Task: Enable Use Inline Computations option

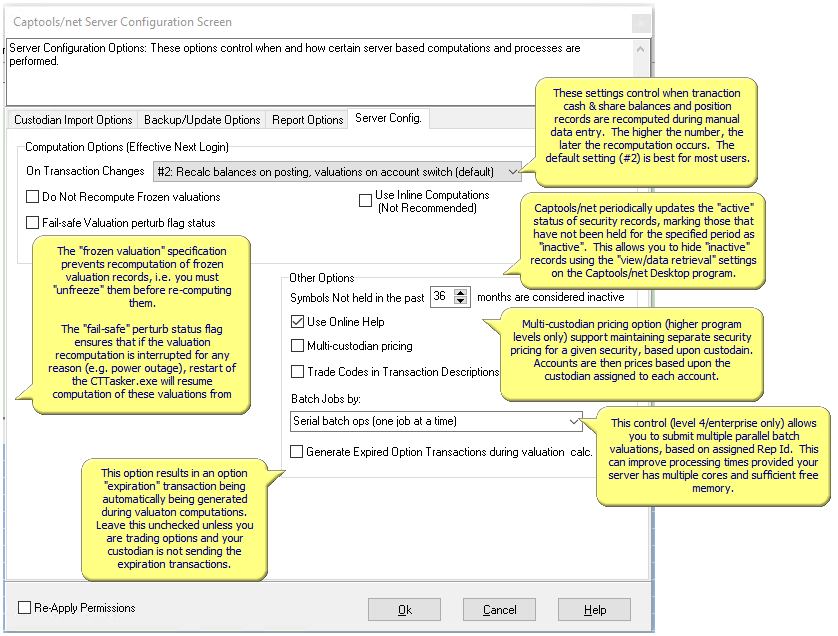Action: [366, 200]
